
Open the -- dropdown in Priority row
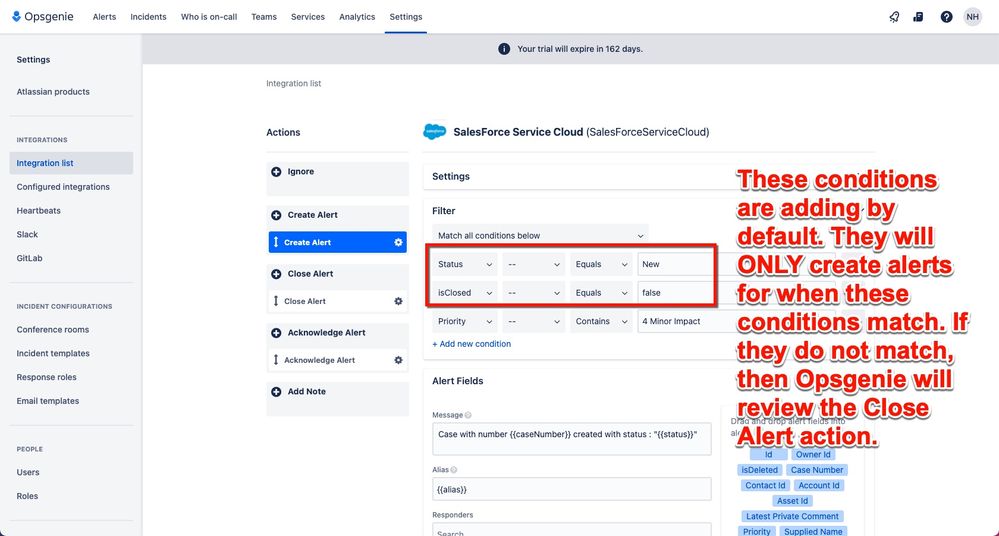(x=534, y=322)
